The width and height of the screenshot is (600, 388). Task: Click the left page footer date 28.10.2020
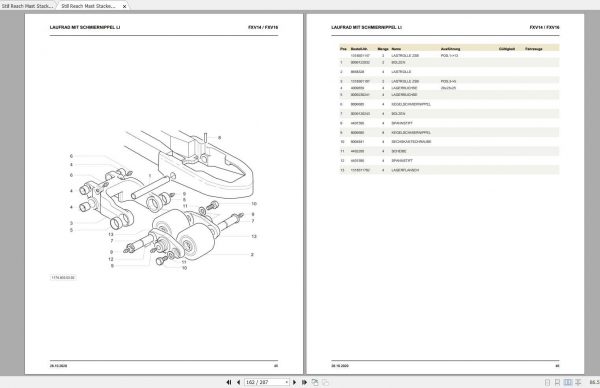pos(58,366)
